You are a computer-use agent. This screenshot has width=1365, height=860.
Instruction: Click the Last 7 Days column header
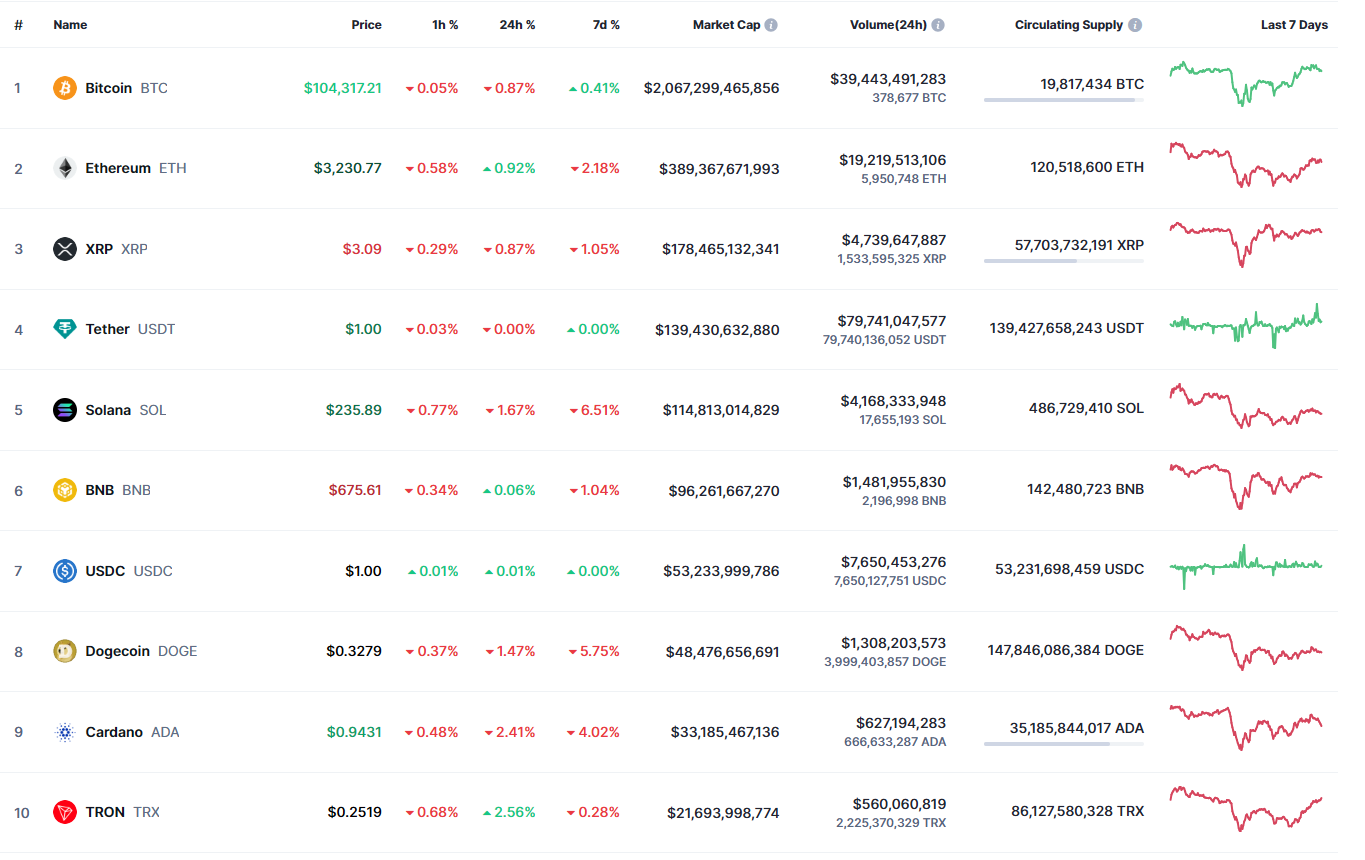[1294, 25]
